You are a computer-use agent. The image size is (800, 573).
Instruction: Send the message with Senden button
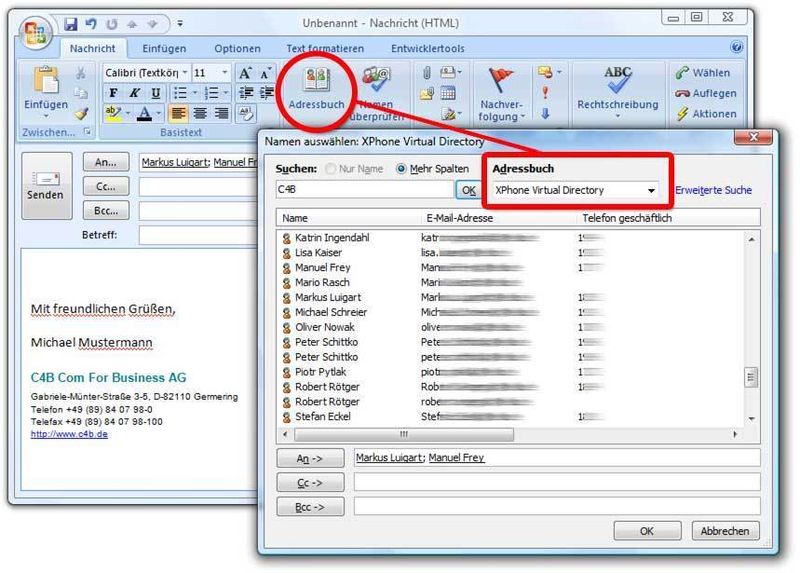(46, 186)
